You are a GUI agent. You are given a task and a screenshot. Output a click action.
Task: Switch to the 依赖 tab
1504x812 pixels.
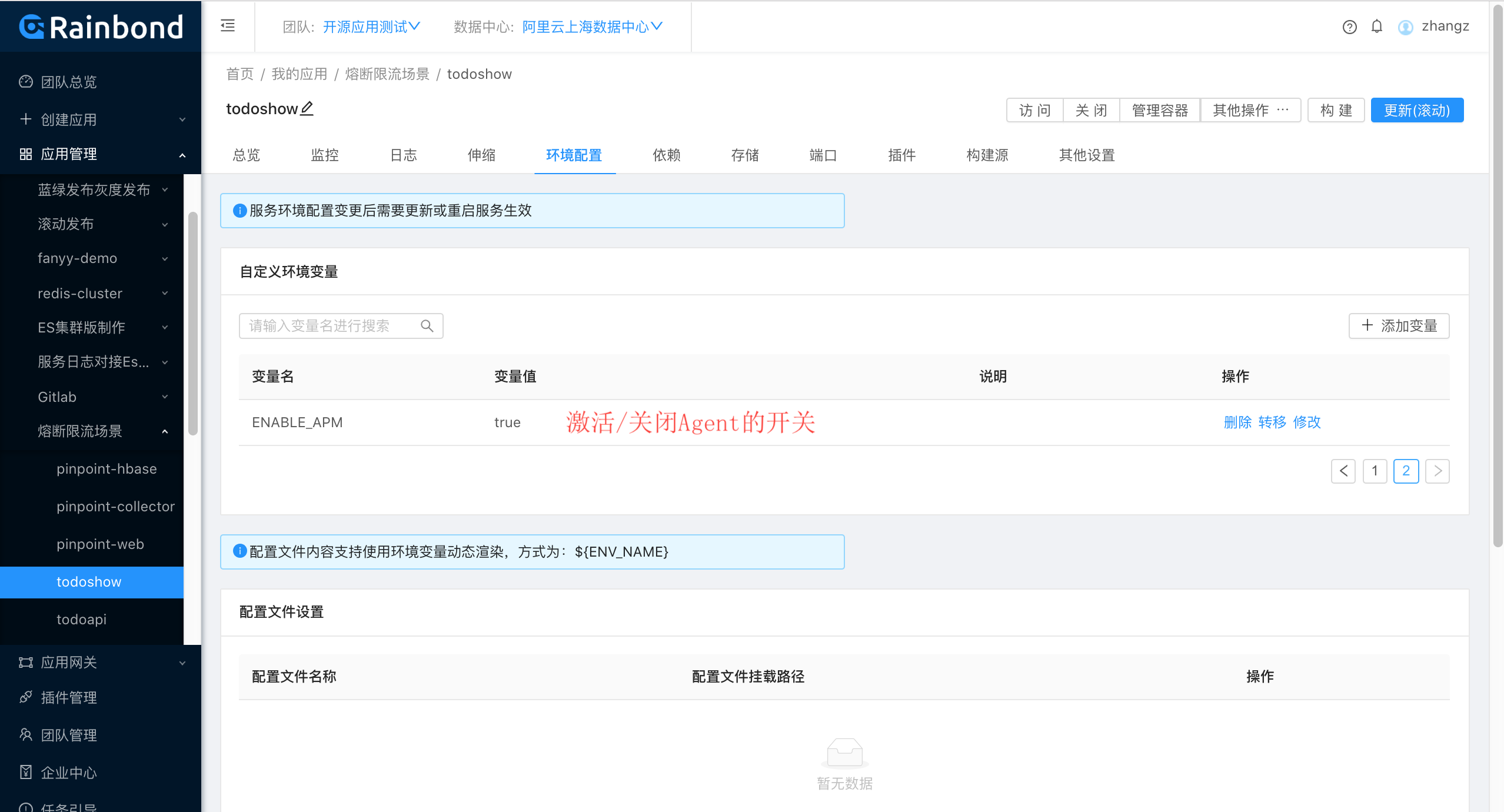(666, 155)
